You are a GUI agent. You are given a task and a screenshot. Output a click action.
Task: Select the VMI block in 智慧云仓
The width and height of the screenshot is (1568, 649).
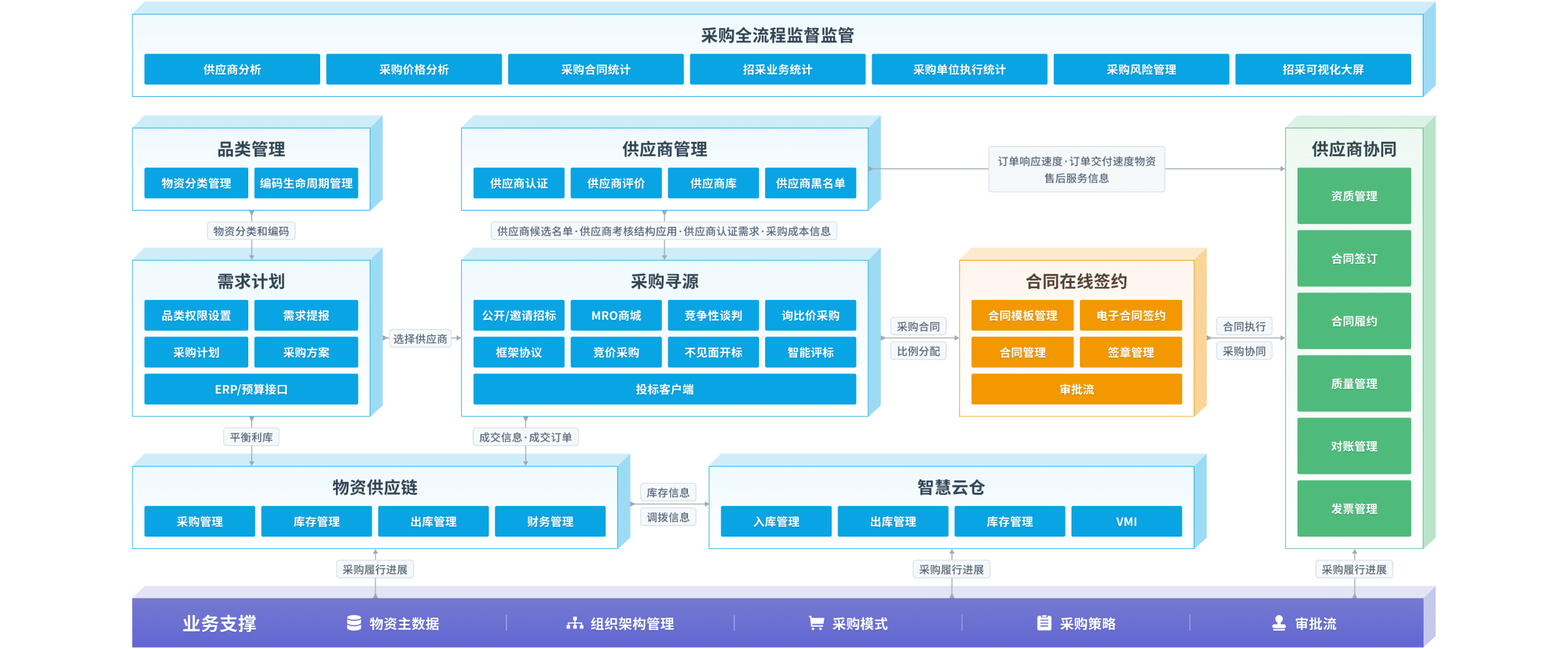click(1126, 522)
